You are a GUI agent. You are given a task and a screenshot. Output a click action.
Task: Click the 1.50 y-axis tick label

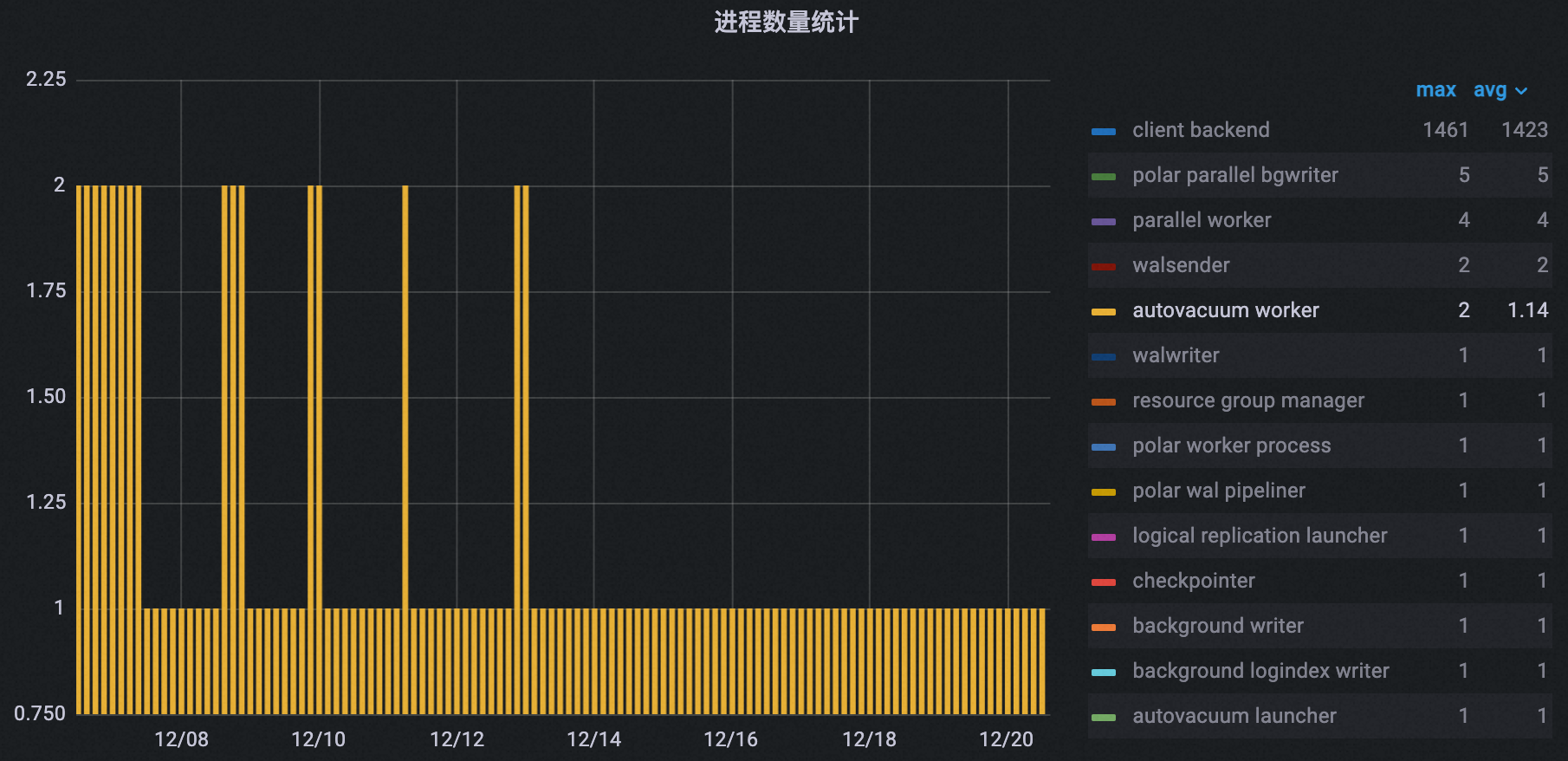[x=46, y=397]
